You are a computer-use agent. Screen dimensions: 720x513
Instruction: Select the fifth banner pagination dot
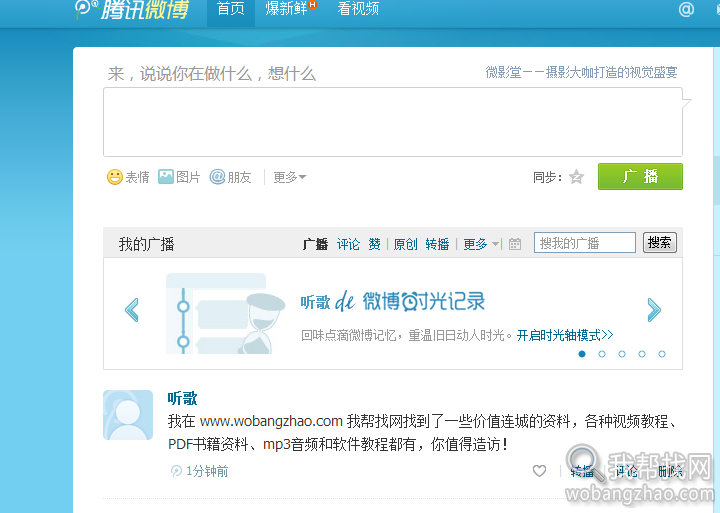point(662,354)
